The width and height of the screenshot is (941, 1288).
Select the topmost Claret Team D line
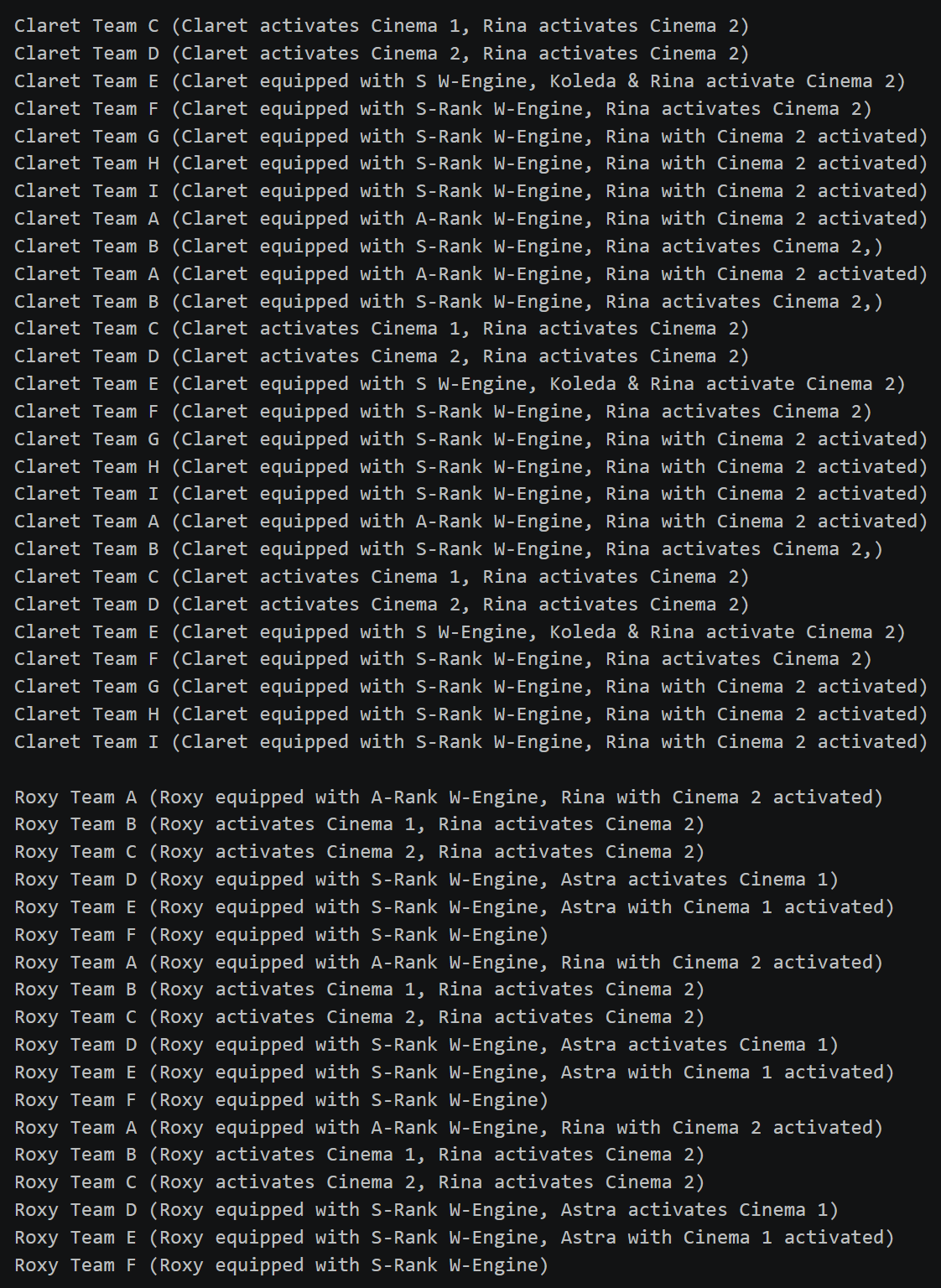point(382,54)
